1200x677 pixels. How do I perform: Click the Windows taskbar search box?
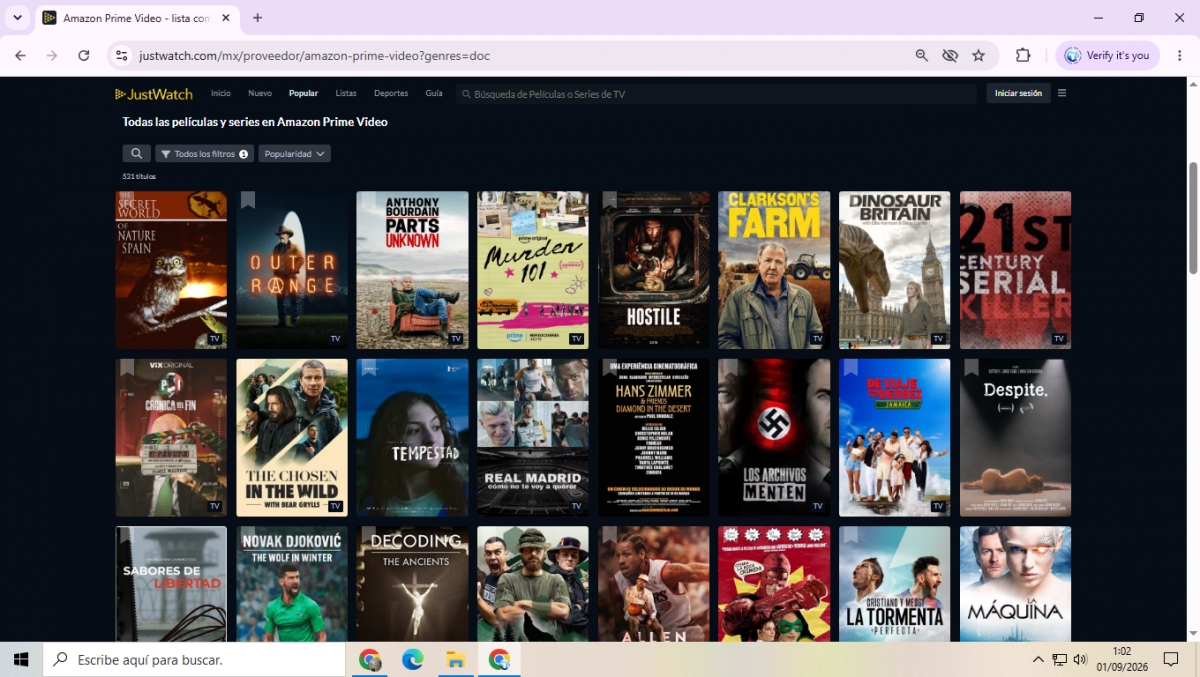tap(194, 659)
